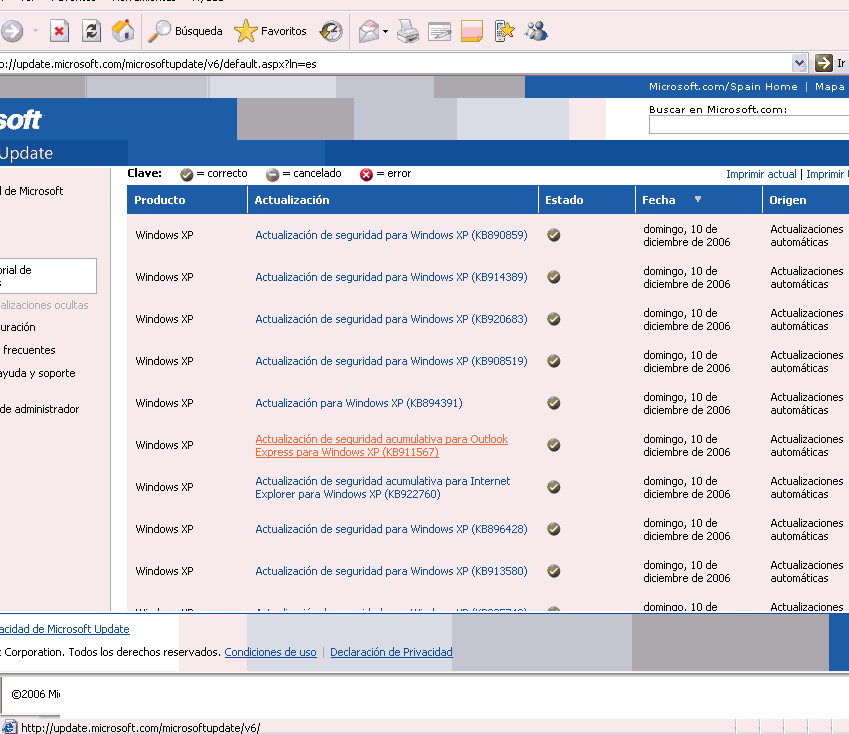Click status checkmark for KB920683
The height and width of the screenshot is (734, 849).
(x=553, y=319)
